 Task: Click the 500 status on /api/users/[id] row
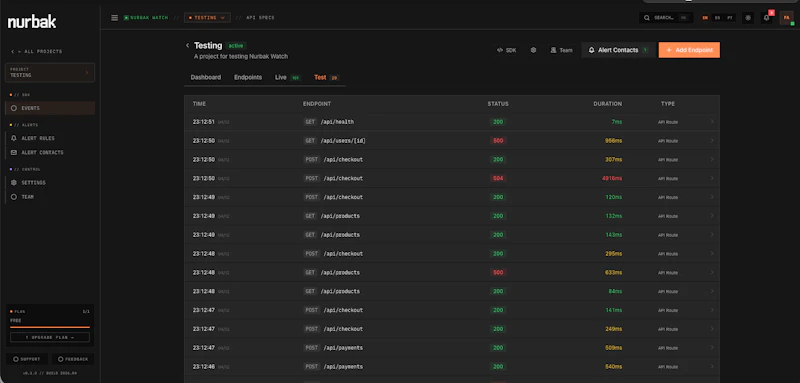[498, 141]
